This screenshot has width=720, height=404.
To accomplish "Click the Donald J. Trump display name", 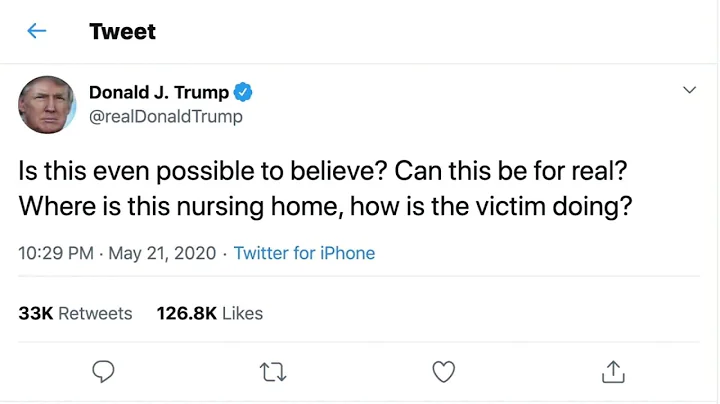I will 158,93.
